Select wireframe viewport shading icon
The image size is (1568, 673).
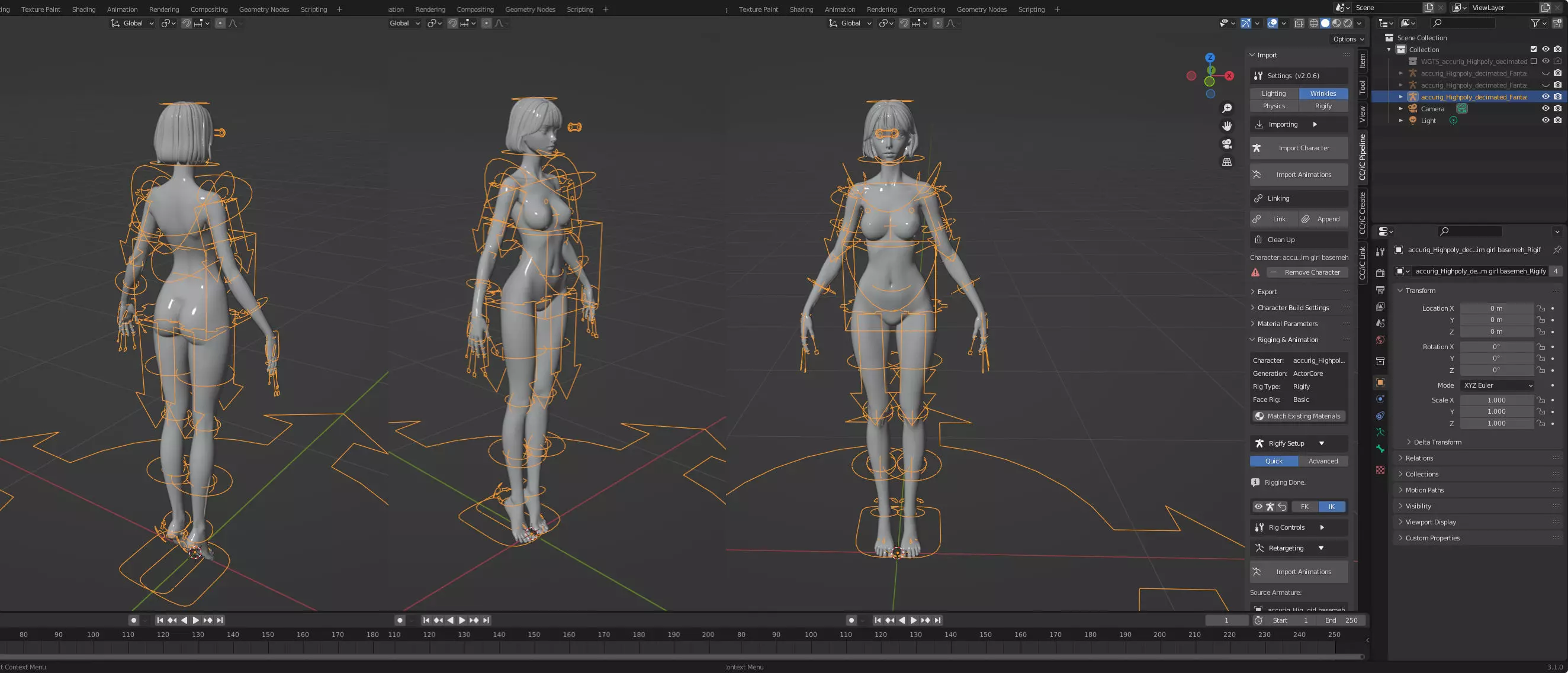point(1313,23)
